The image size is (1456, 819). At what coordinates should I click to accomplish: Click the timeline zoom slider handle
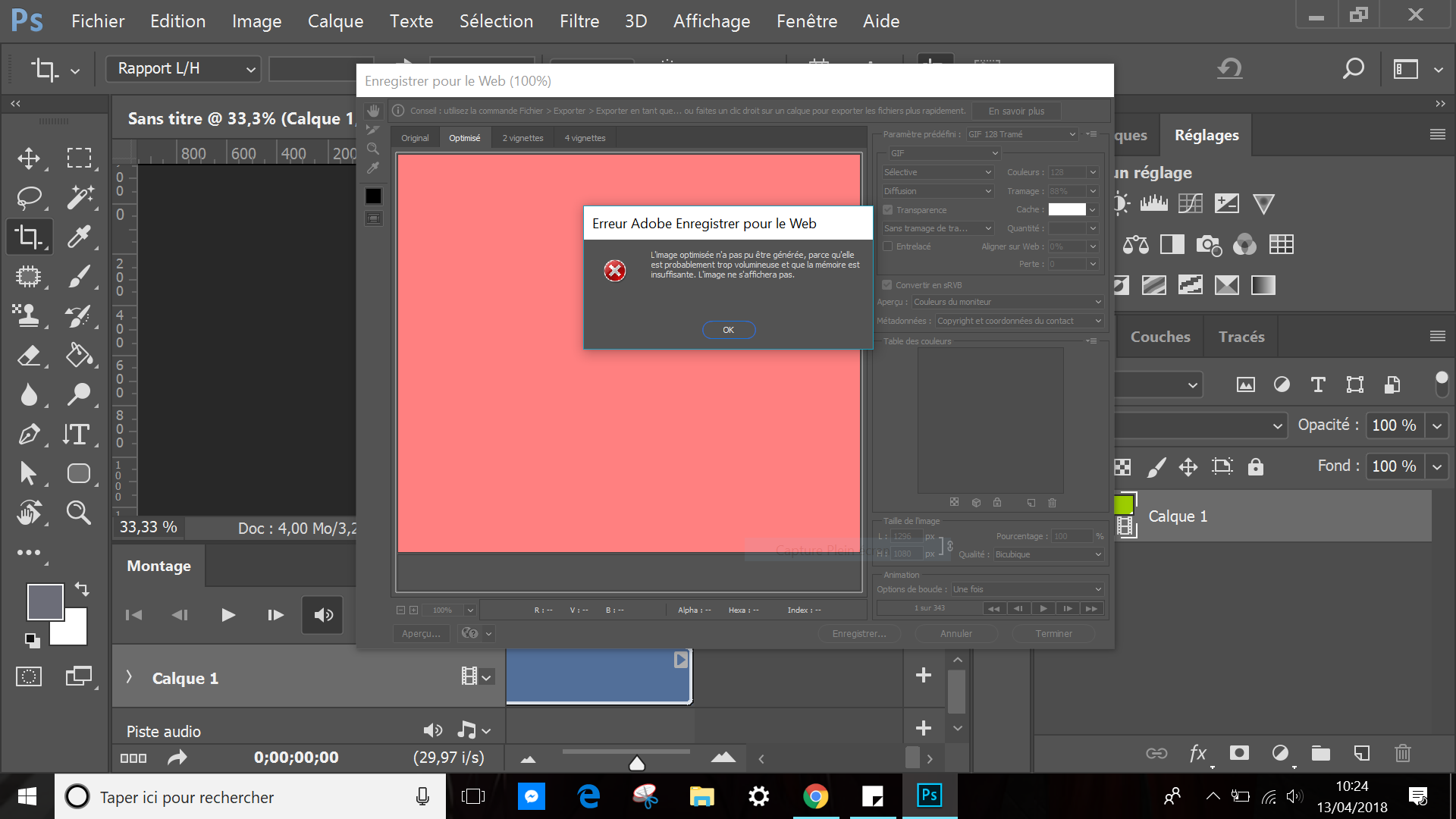point(637,763)
